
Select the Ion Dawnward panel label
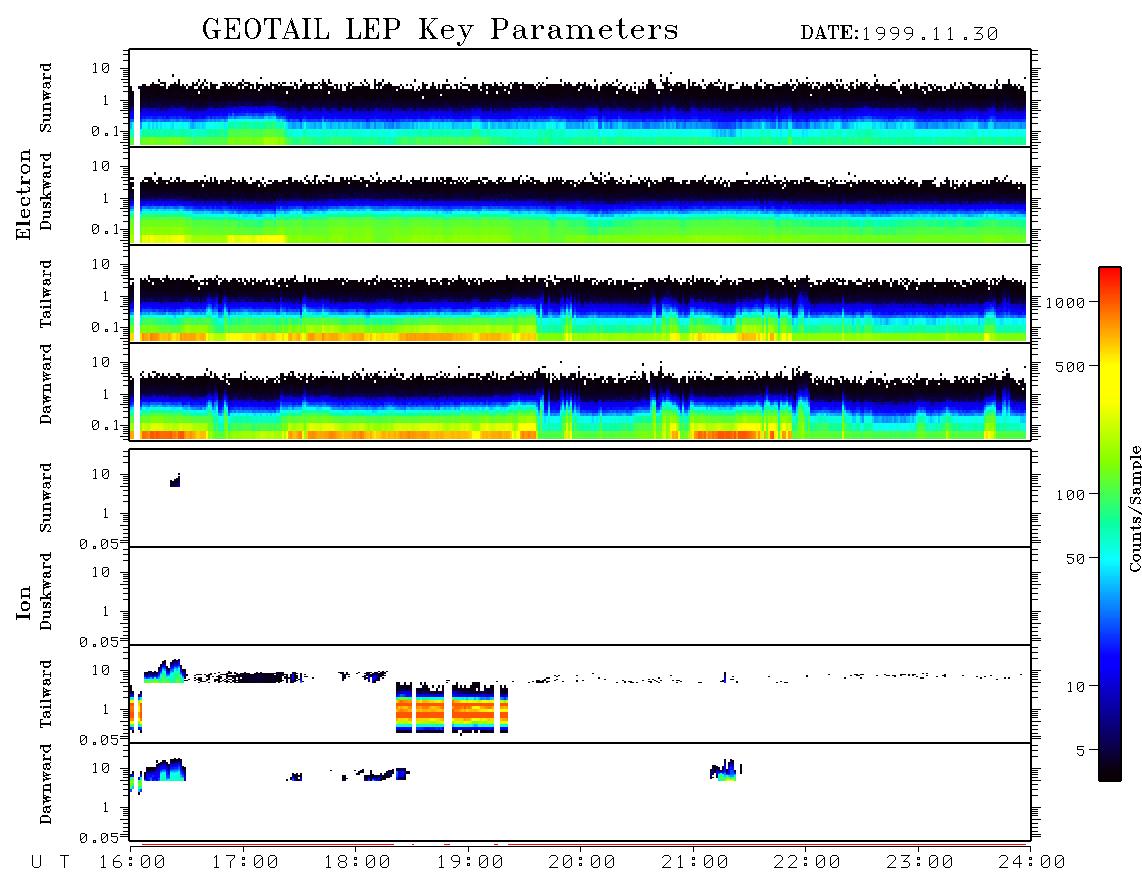[x=46, y=784]
